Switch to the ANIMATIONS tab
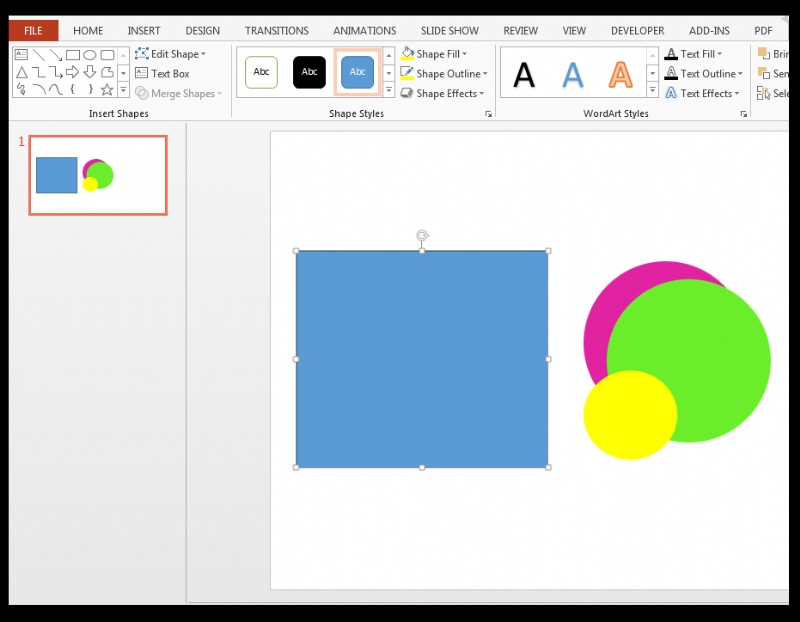Viewport: 800px width, 622px height. point(364,30)
